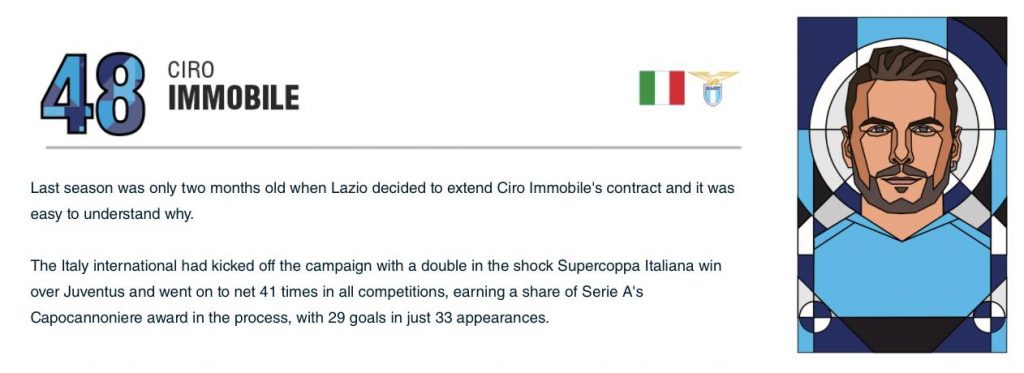Open the stained-glass player portrait
The image size is (1024, 373).
(902, 185)
